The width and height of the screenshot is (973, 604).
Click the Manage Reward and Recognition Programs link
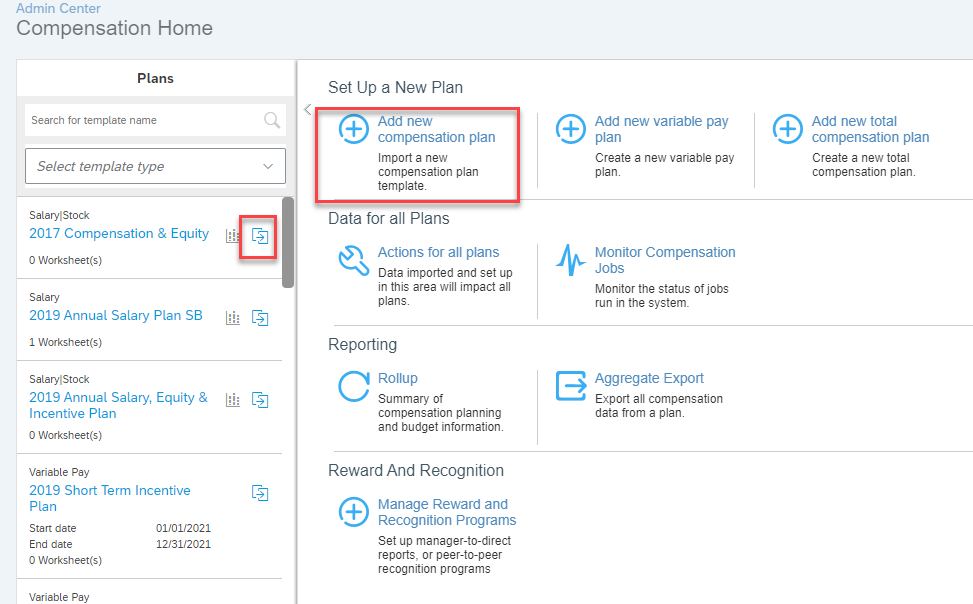447,512
